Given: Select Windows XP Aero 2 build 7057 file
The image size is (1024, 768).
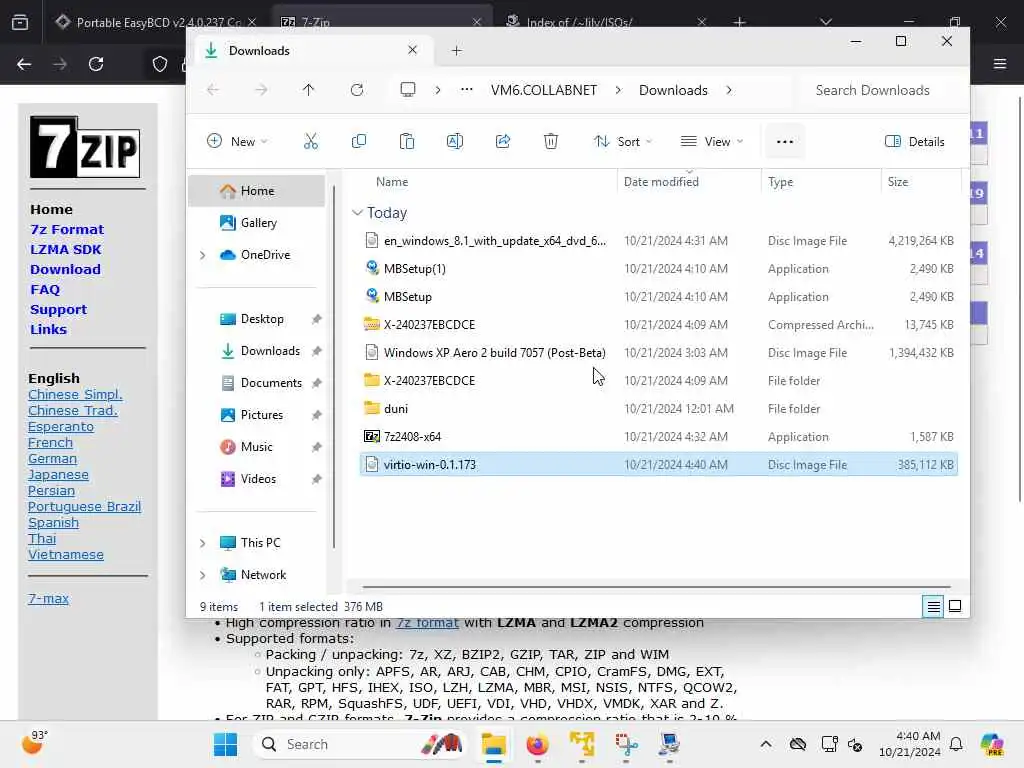Looking at the screenshot, I should click(x=658, y=353).
